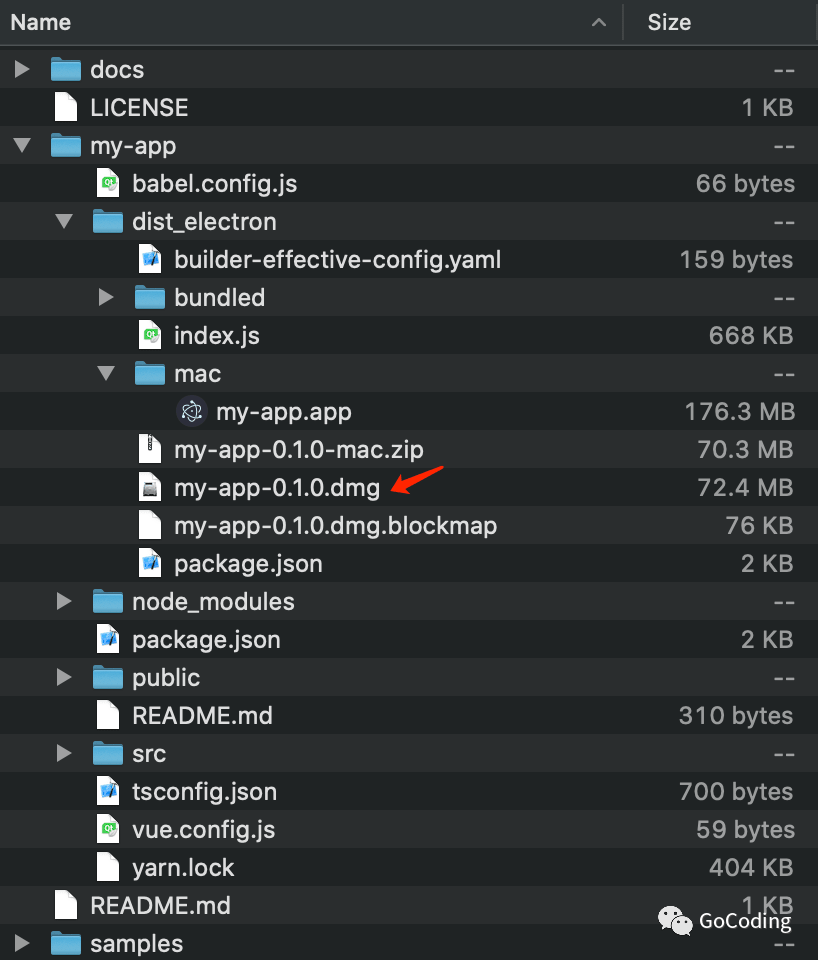The height and width of the screenshot is (960, 818).
Task: Expand the docs folder
Action: [22, 69]
